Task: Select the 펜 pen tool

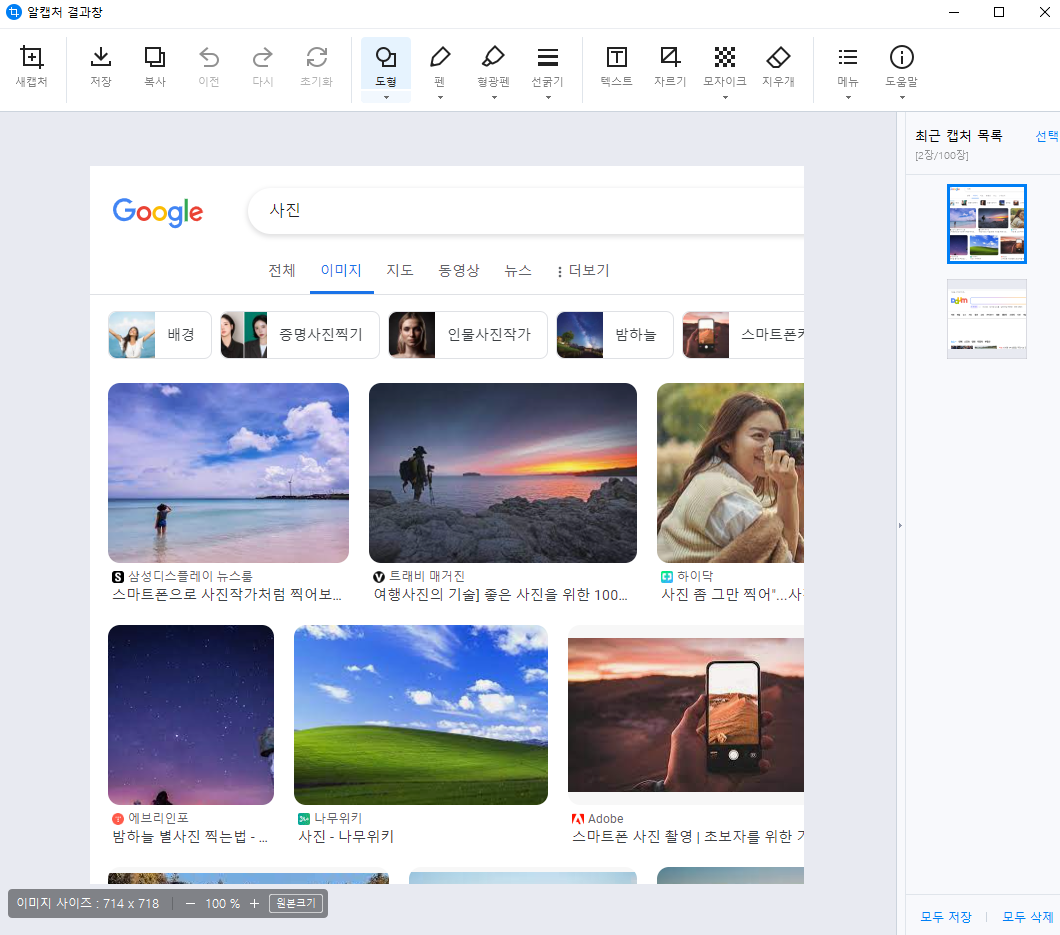Action: pos(440,64)
